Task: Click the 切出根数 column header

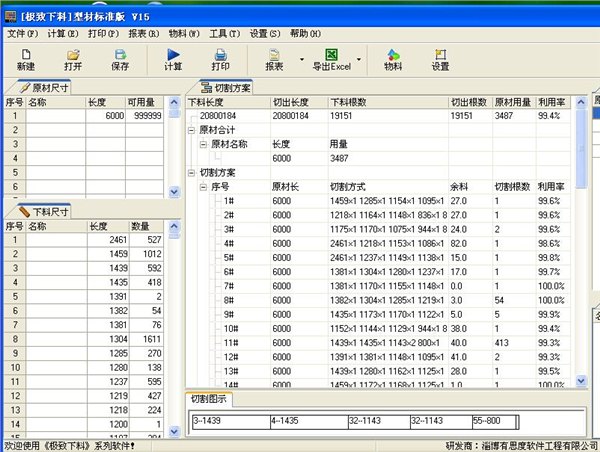Action: (470, 102)
